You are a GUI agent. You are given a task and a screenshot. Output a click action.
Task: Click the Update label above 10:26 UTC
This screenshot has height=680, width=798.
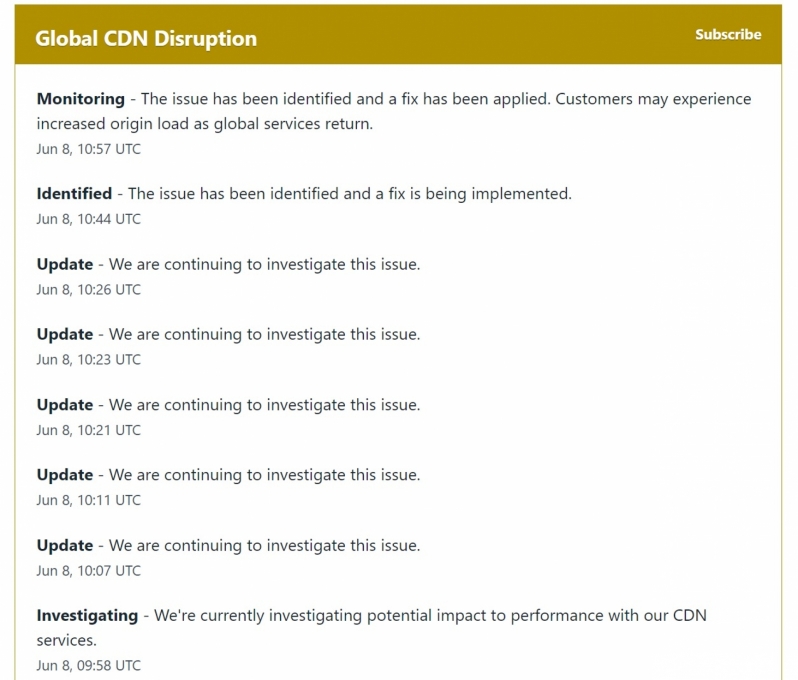coord(65,265)
